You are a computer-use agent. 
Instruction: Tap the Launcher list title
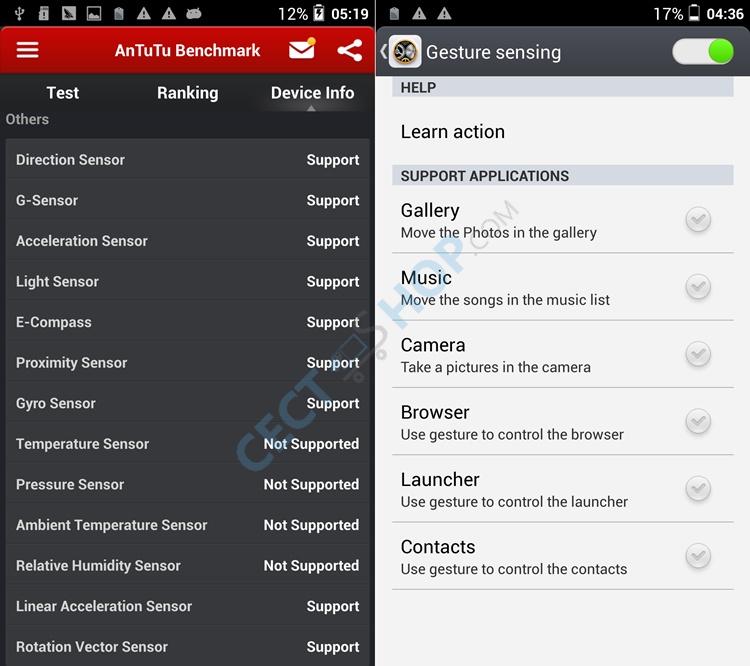440,479
